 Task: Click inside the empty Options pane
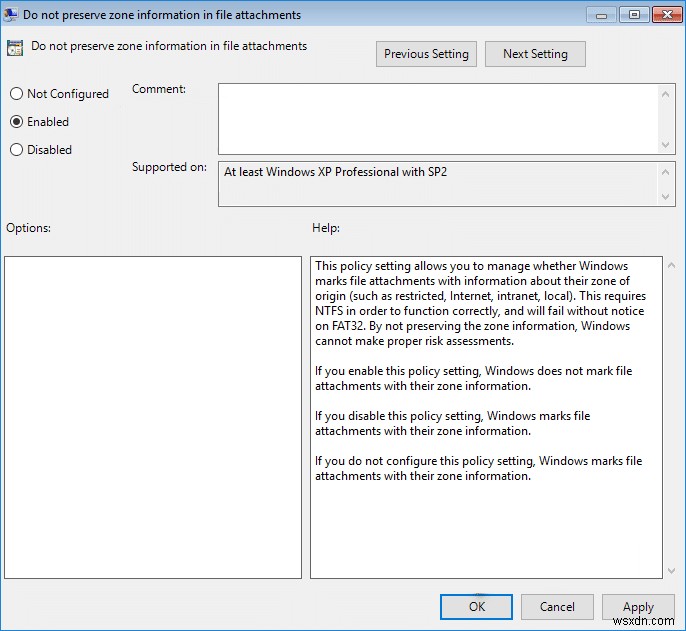153,417
